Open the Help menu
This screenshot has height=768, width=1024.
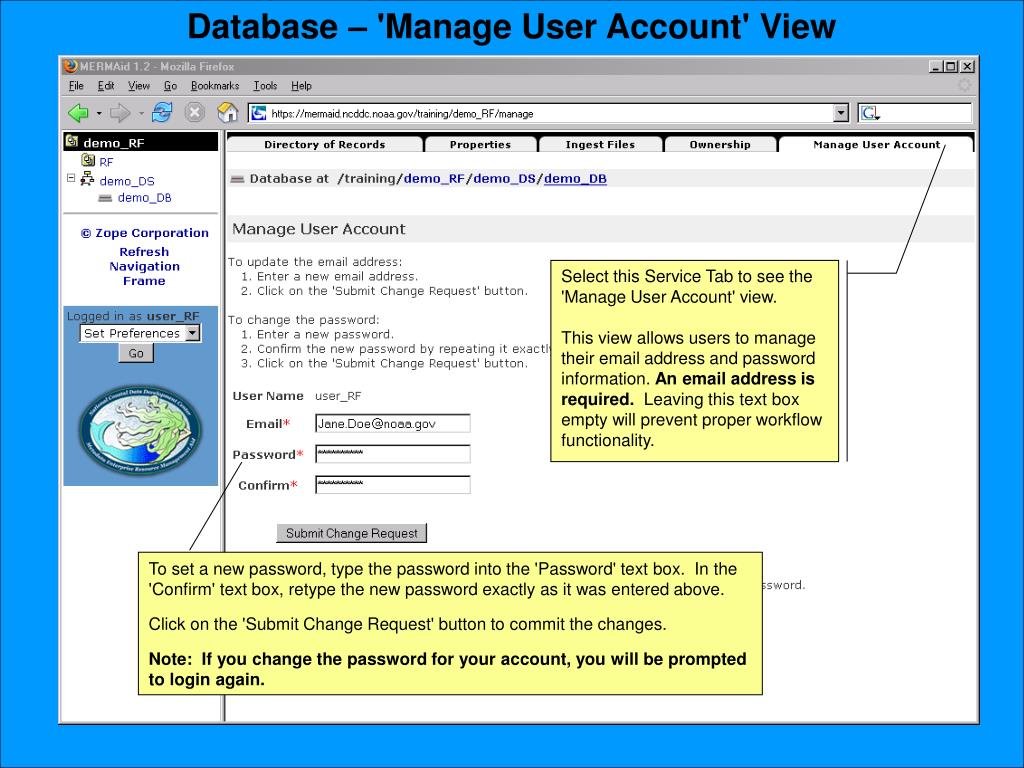[301, 86]
